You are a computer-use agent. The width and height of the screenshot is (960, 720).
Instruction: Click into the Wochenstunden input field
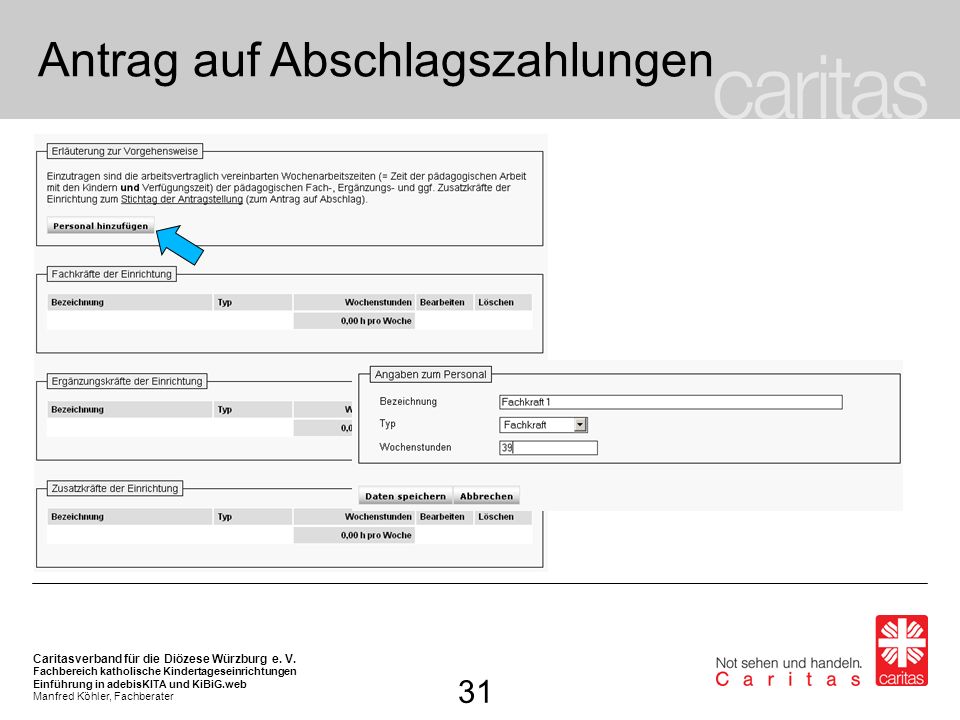click(549, 448)
